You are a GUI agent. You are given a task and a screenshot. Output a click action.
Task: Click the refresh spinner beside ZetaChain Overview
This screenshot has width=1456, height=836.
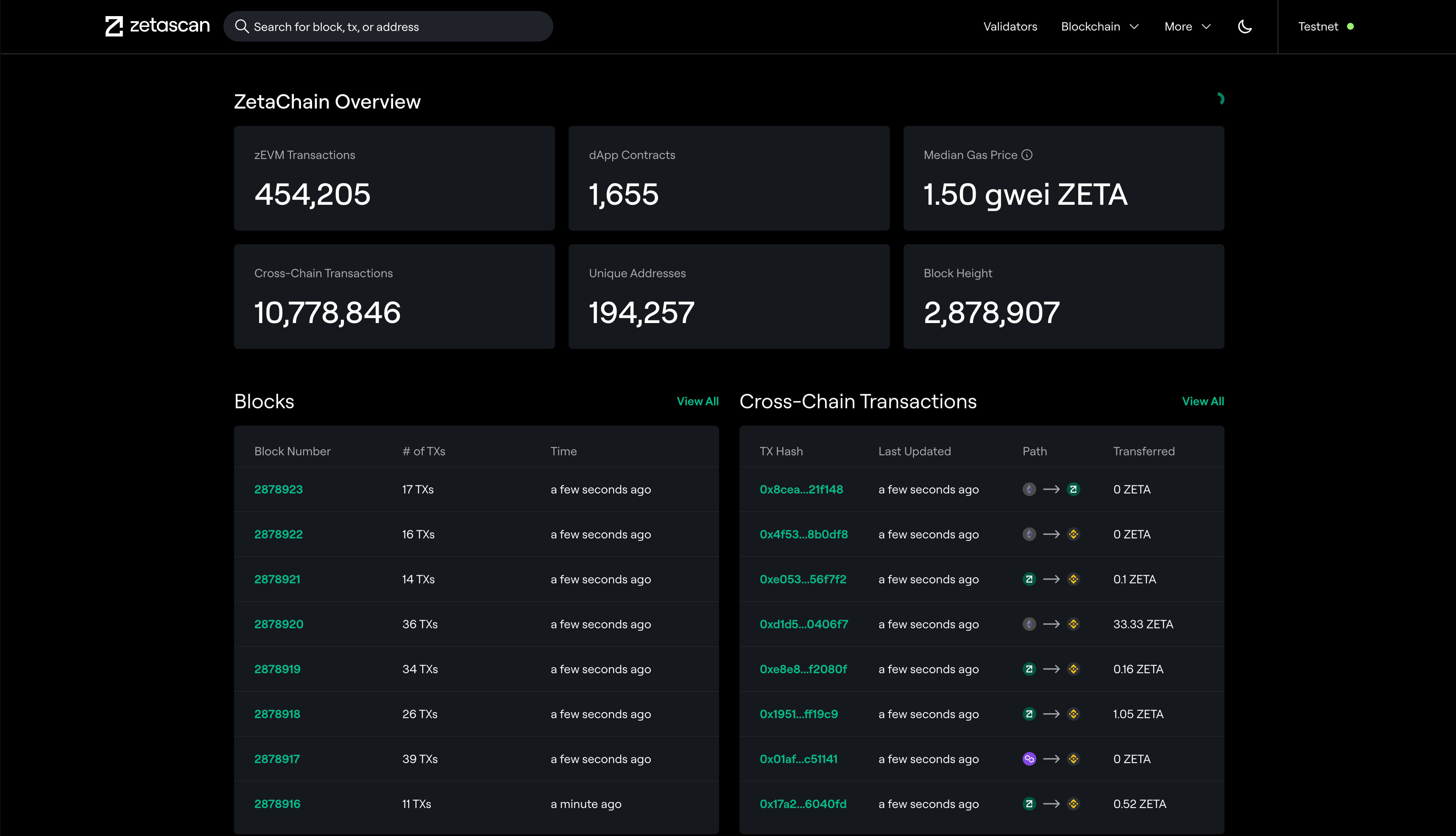coord(1219,99)
